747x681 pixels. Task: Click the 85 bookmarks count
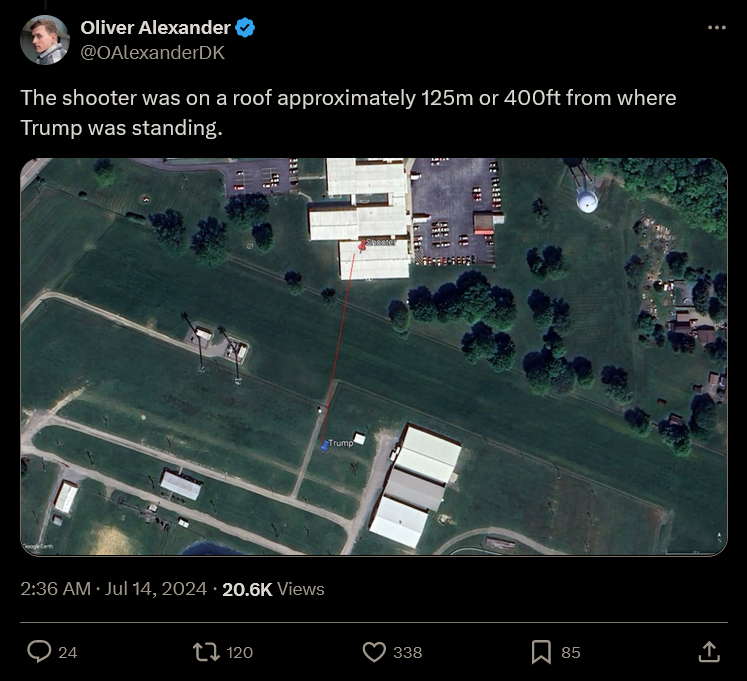click(x=570, y=652)
